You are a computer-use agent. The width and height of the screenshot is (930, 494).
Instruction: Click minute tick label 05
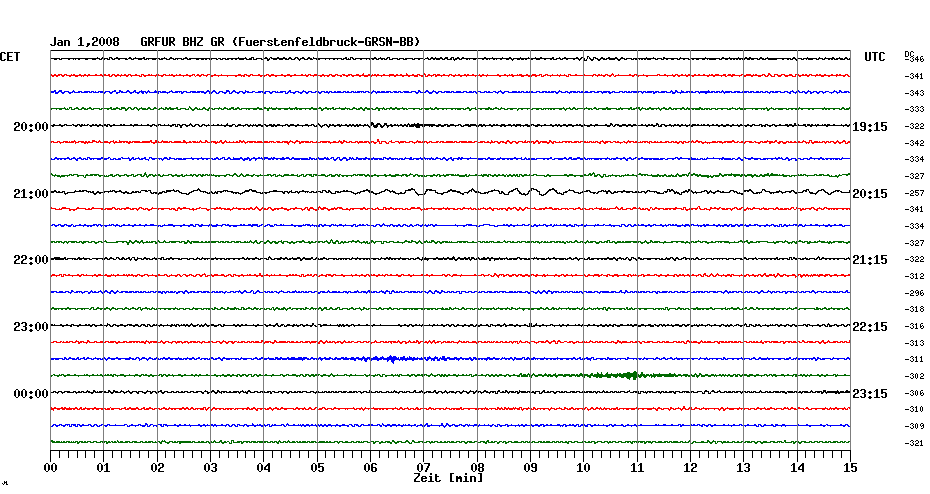point(317,468)
